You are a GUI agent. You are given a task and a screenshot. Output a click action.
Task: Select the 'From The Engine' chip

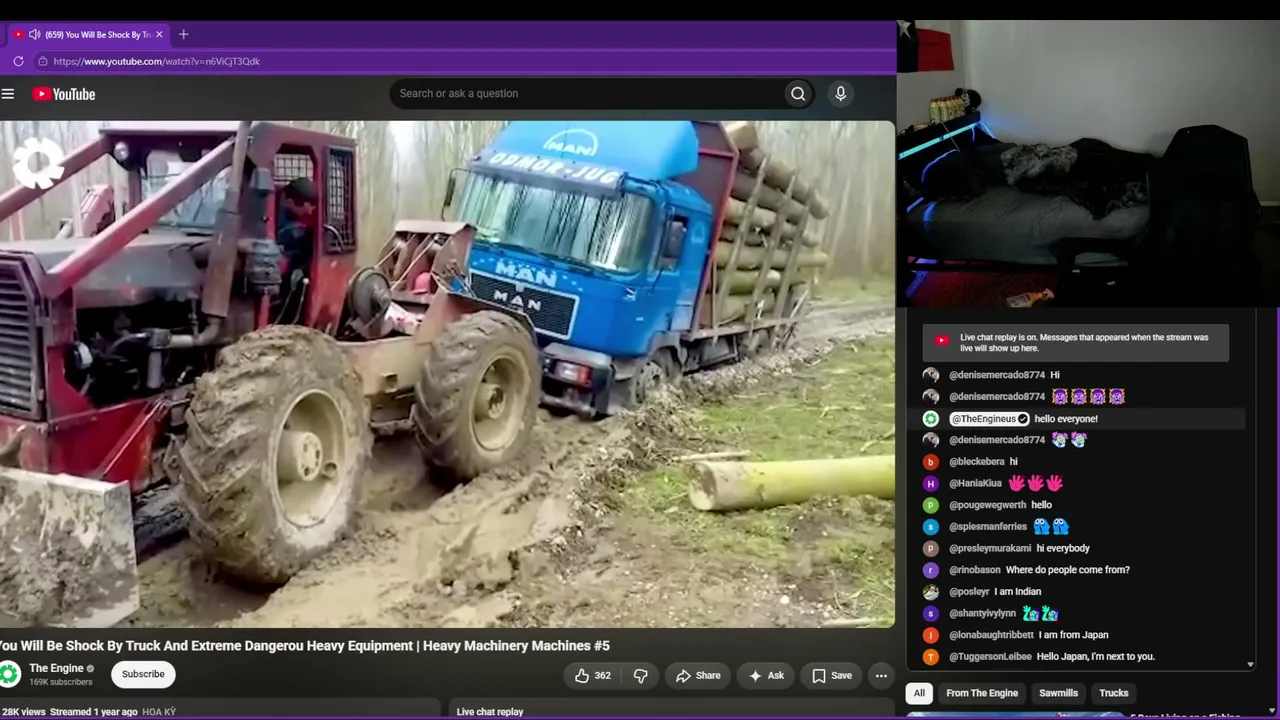982,693
